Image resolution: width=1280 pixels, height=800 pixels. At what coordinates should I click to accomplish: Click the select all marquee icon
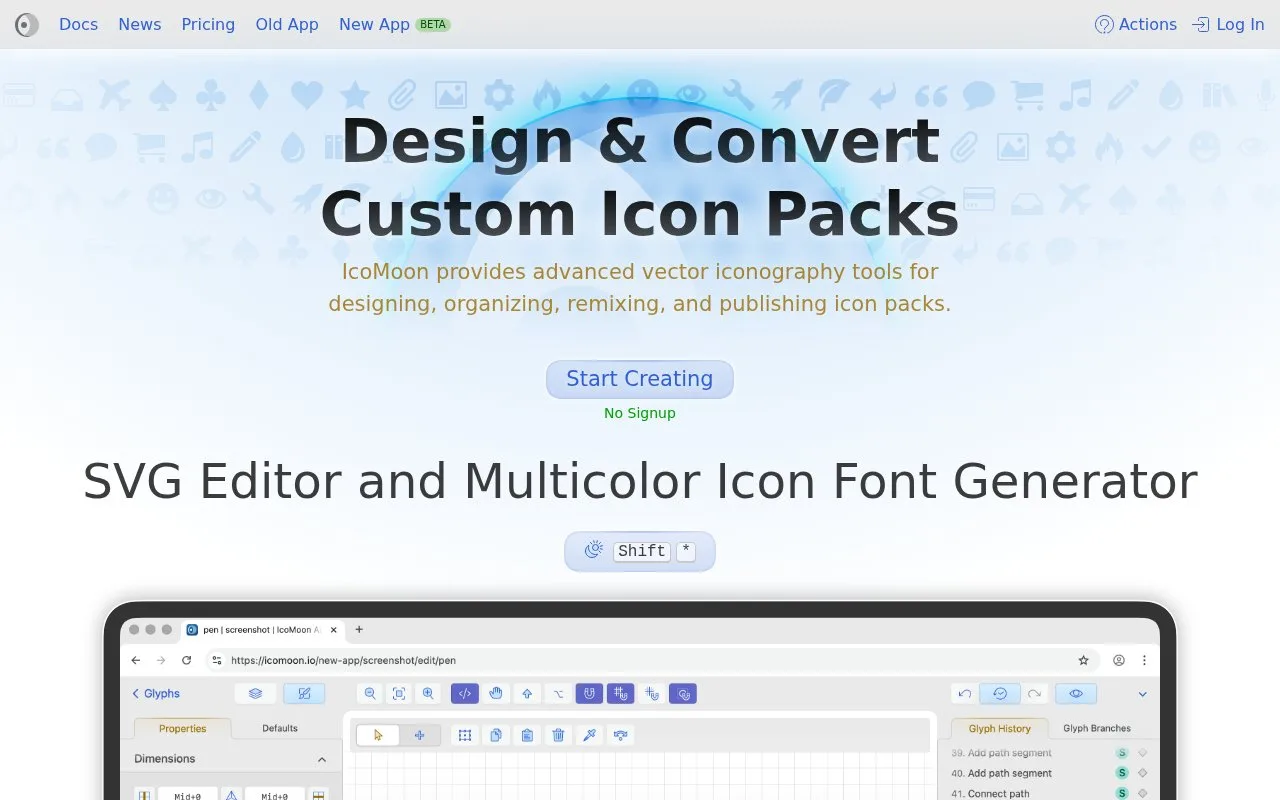coord(465,735)
